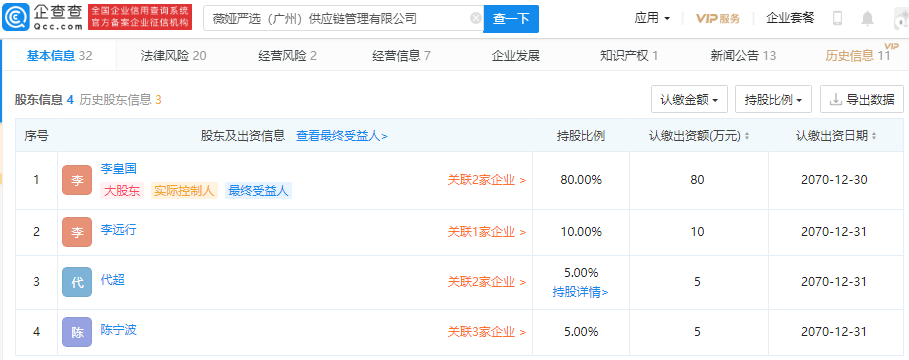Click the 10.00% shareholding cell
The height and width of the screenshot is (360, 909).
[581, 232]
